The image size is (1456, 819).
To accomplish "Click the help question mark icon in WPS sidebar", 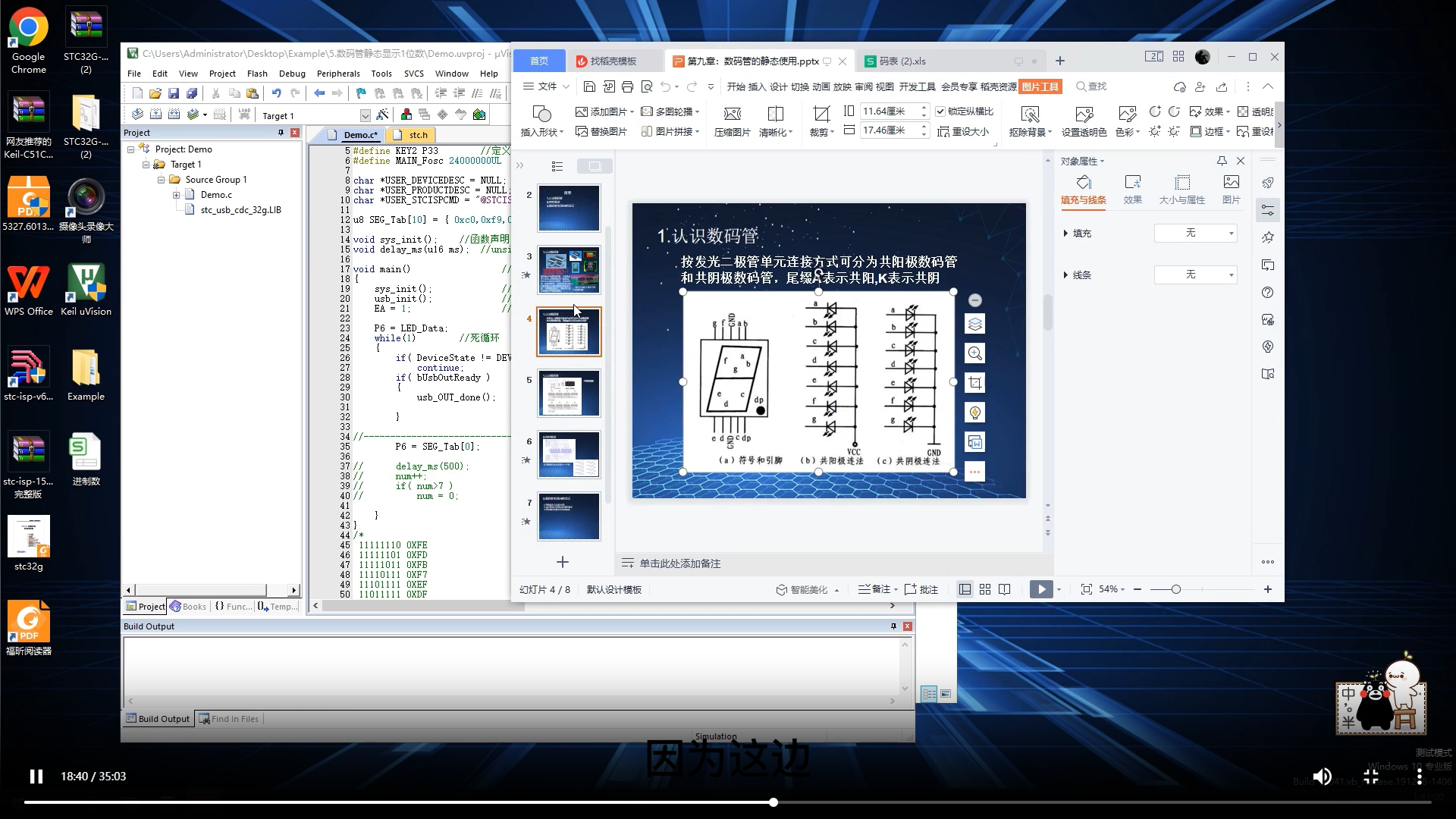I will point(1268,293).
